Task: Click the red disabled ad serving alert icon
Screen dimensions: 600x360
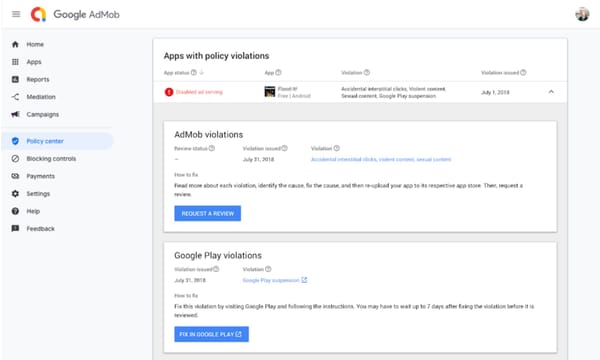Action: [x=169, y=92]
